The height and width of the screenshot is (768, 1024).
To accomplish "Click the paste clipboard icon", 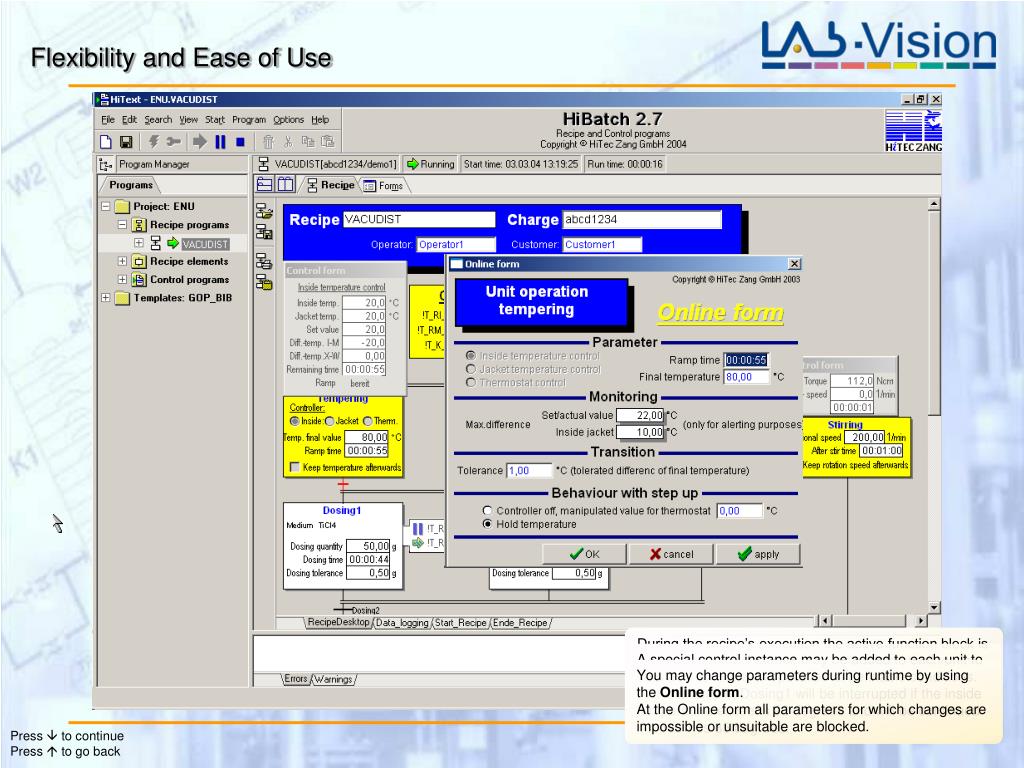I will point(328,142).
